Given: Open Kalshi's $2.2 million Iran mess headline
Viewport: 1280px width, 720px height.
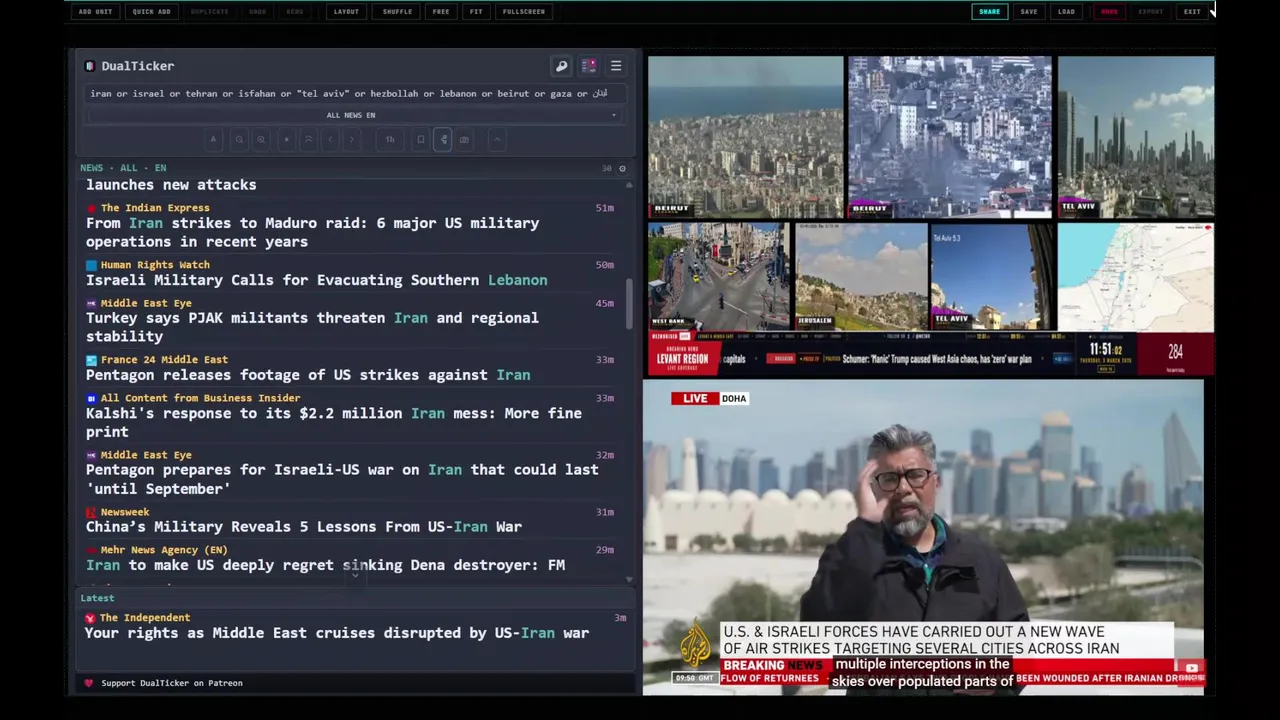Looking at the screenshot, I should (334, 422).
